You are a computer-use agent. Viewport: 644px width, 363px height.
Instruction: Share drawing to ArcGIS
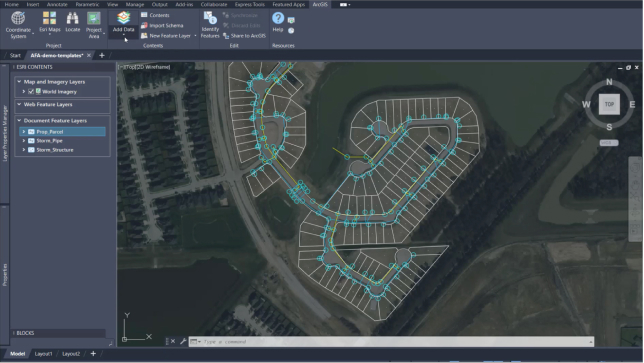click(244, 36)
